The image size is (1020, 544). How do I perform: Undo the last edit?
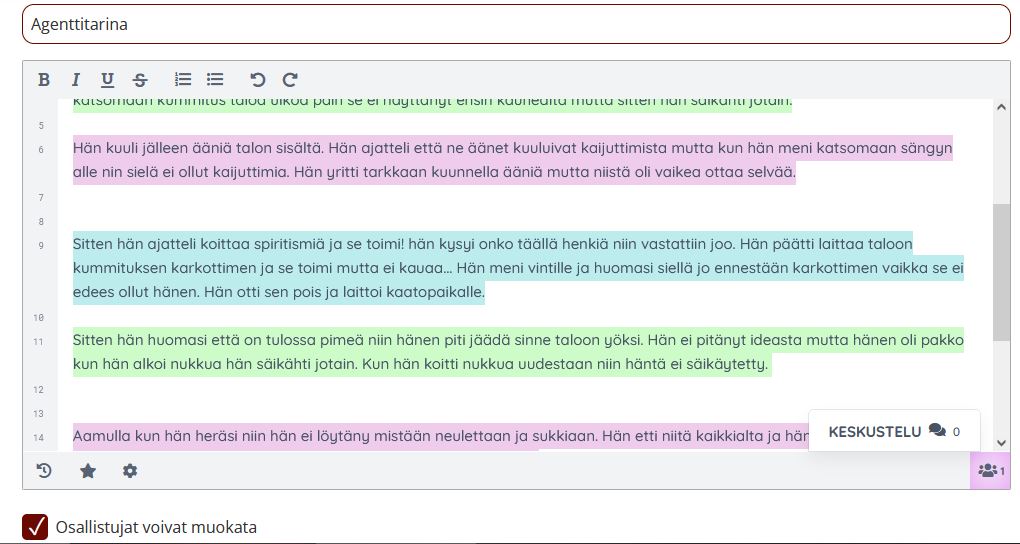point(258,80)
